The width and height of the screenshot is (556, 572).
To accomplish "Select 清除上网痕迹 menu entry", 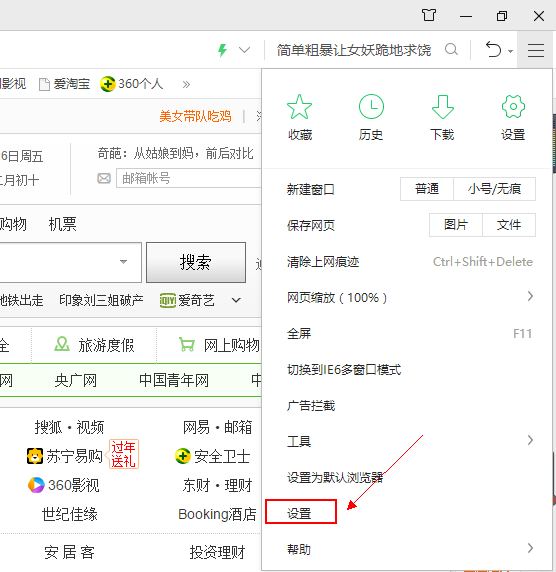I will (x=407, y=262).
